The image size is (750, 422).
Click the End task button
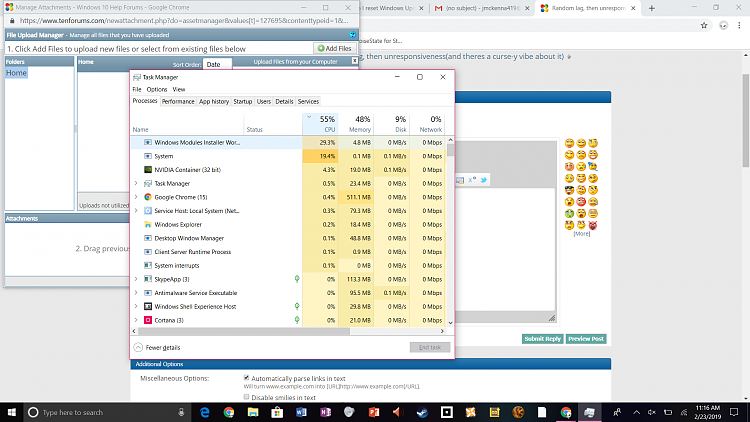coord(430,347)
